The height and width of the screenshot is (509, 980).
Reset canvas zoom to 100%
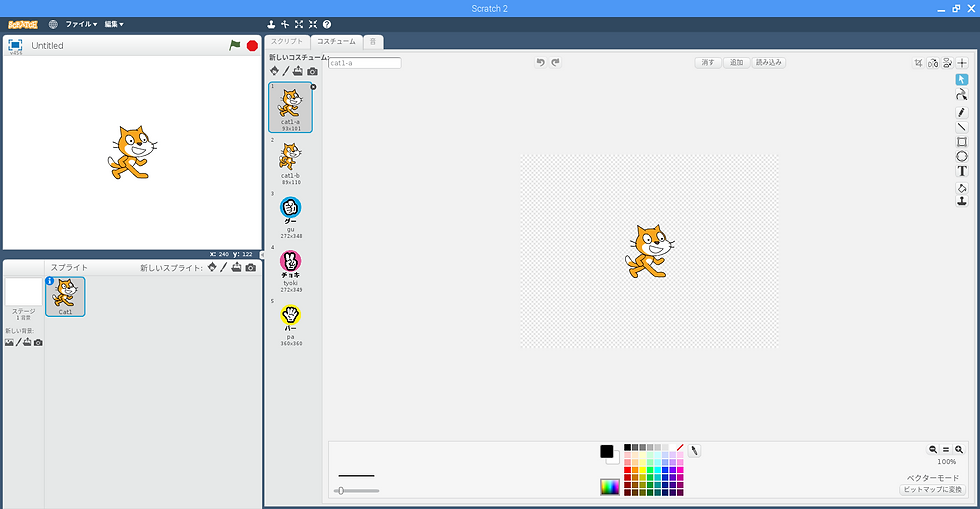click(946, 450)
